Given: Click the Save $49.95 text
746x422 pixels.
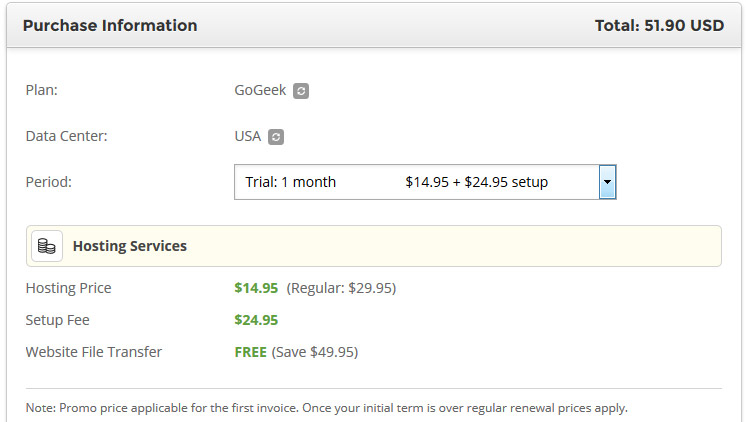Looking at the screenshot, I should (x=314, y=352).
